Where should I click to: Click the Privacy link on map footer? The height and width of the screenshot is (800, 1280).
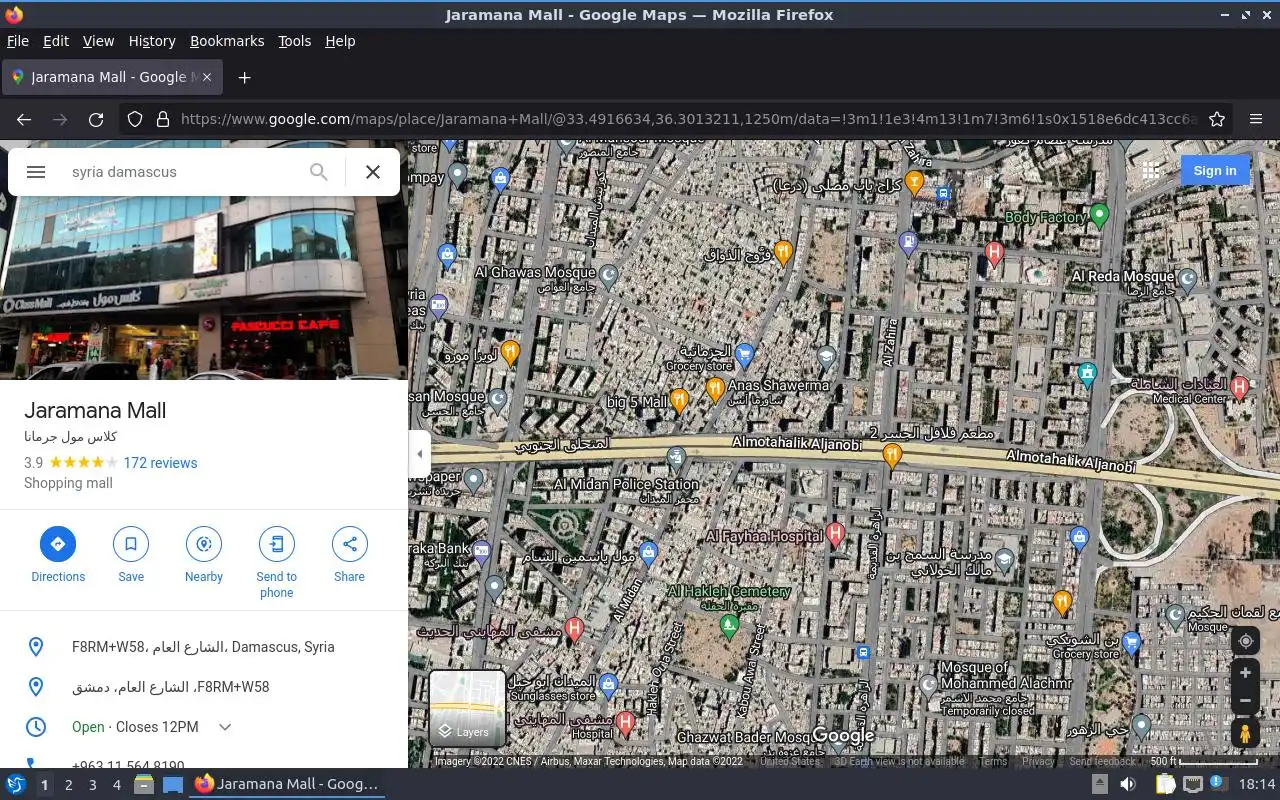1038,761
